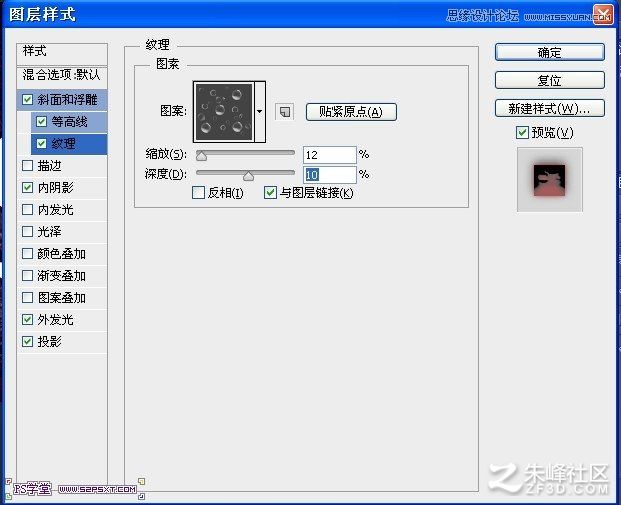Screen dimensions: 621x505
Task: Enable the 内发光 checkbox
Action: tap(27, 210)
